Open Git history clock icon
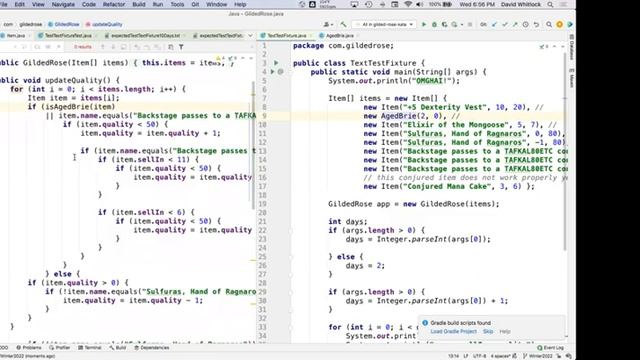The height and width of the screenshot is (360, 640). (526, 24)
